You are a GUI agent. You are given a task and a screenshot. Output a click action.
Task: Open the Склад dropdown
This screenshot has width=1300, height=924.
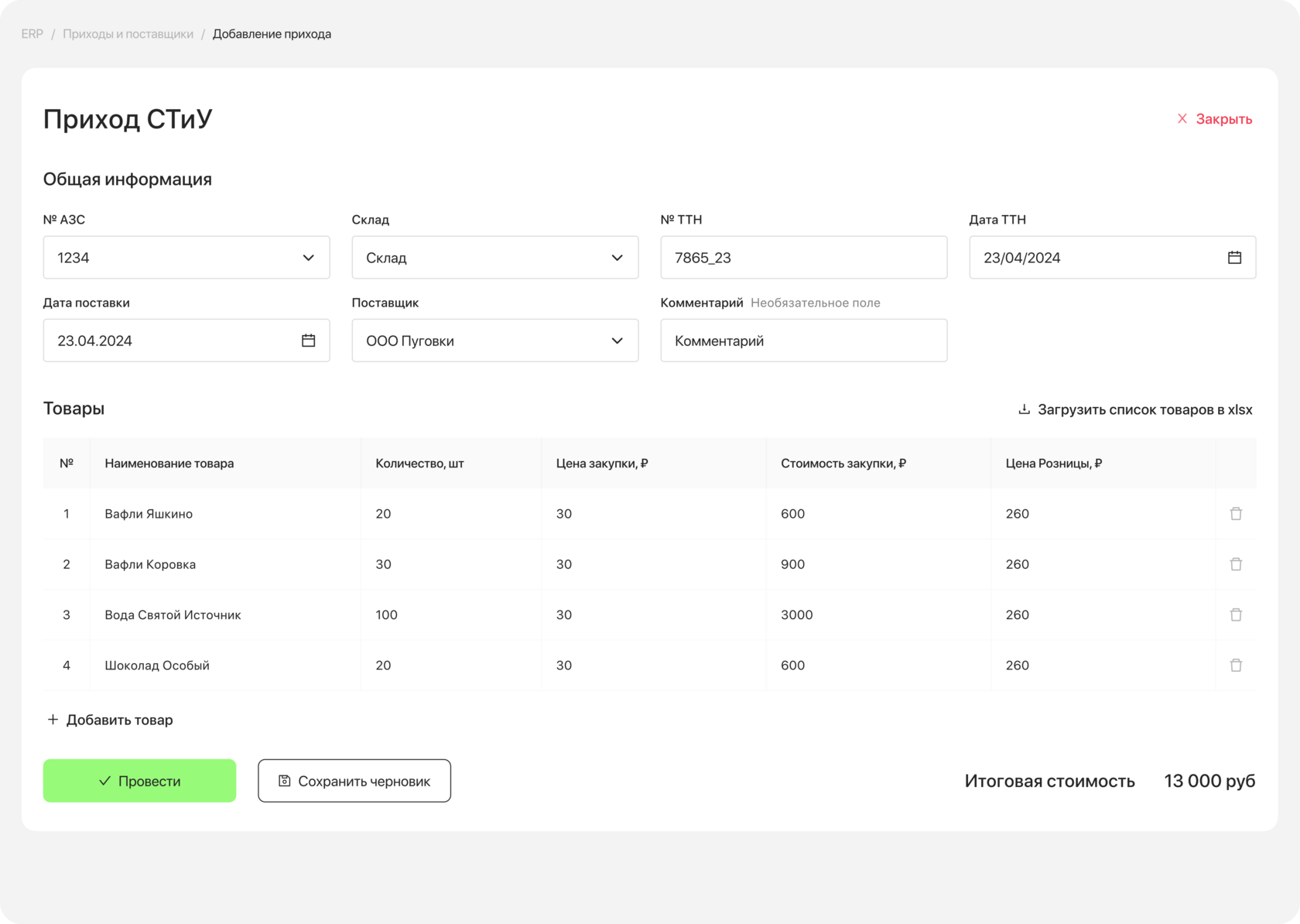[617, 258]
